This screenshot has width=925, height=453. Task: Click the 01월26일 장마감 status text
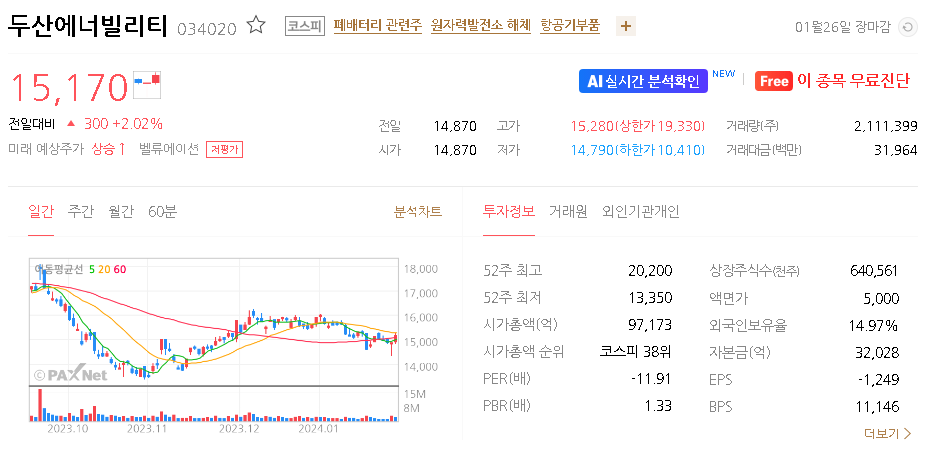842,27
